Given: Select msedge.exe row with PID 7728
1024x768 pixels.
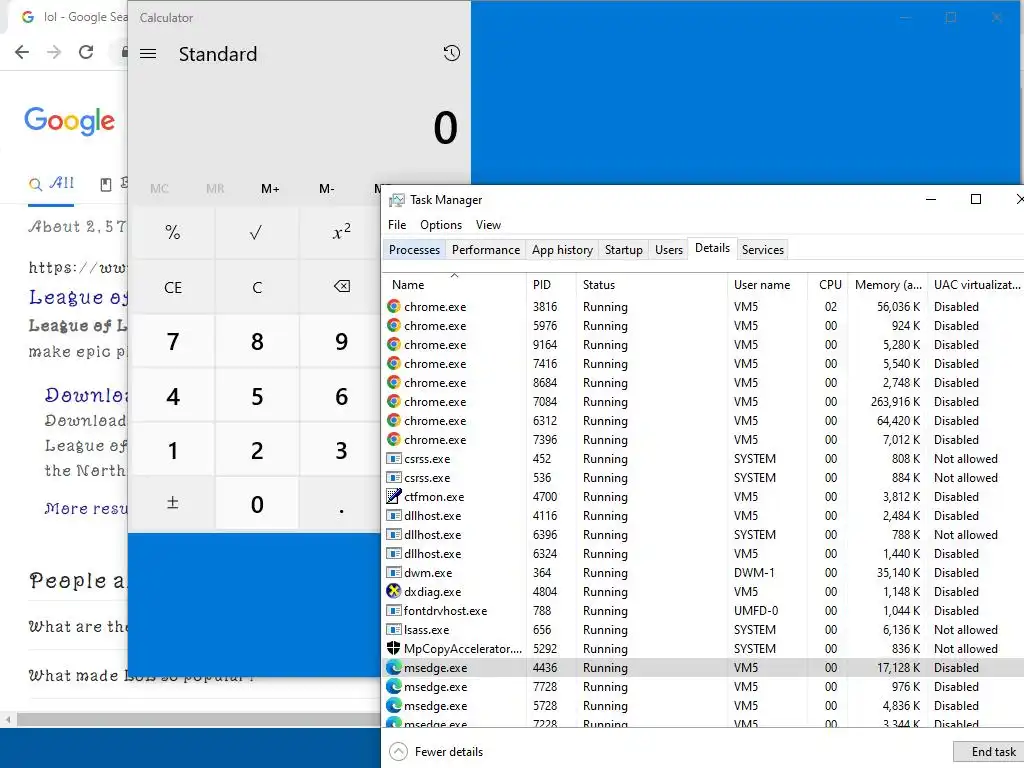Looking at the screenshot, I should [703, 686].
